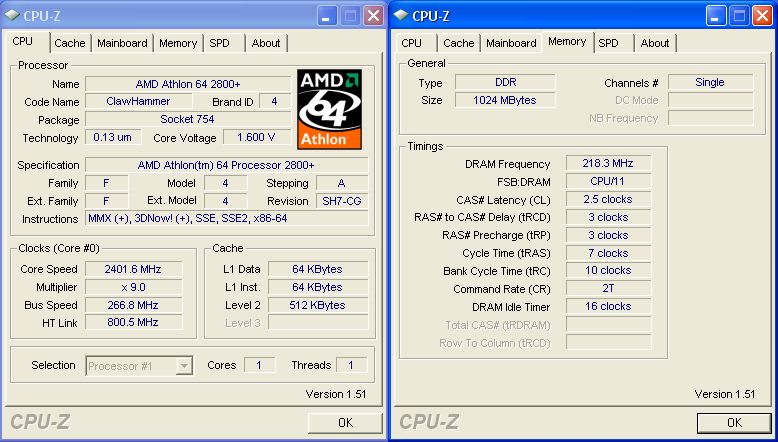Click the Package value Socket 754
Screen dimensions: 778x442
coord(188,120)
